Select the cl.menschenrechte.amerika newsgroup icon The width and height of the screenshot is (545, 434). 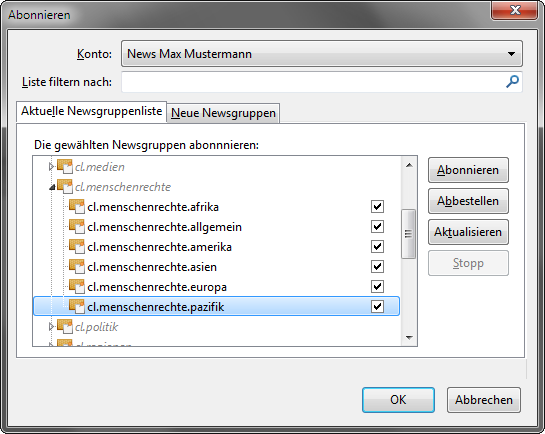pyautogui.click(x=77, y=246)
